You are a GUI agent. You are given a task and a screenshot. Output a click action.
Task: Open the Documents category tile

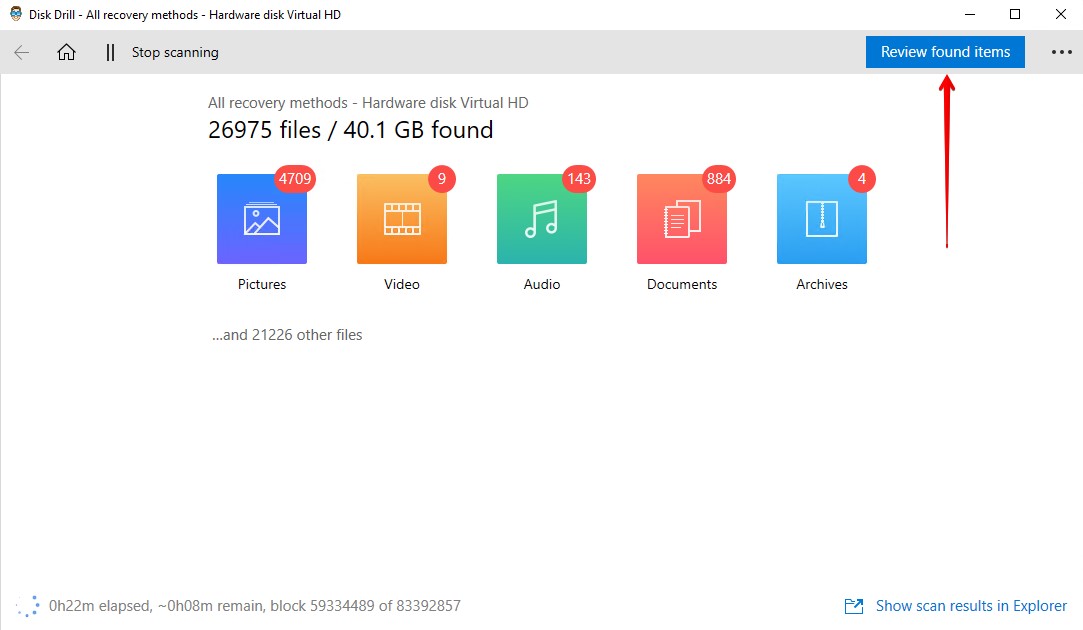pyautogui.click(x=682, y=219)
